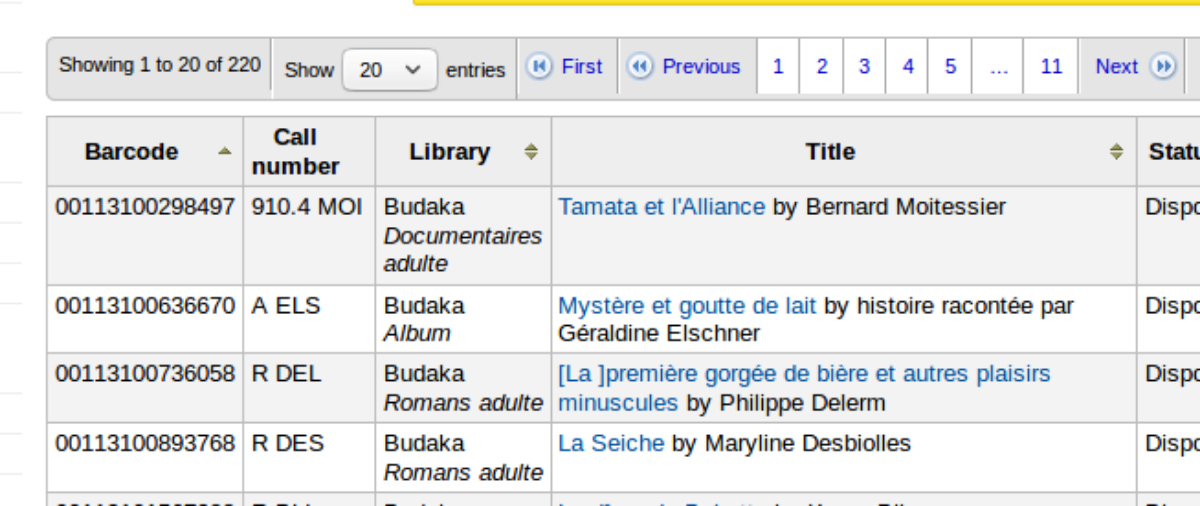This screenshot has height=506, width=1200.
Task: Jump to page 3 of results
Action: 864,67
